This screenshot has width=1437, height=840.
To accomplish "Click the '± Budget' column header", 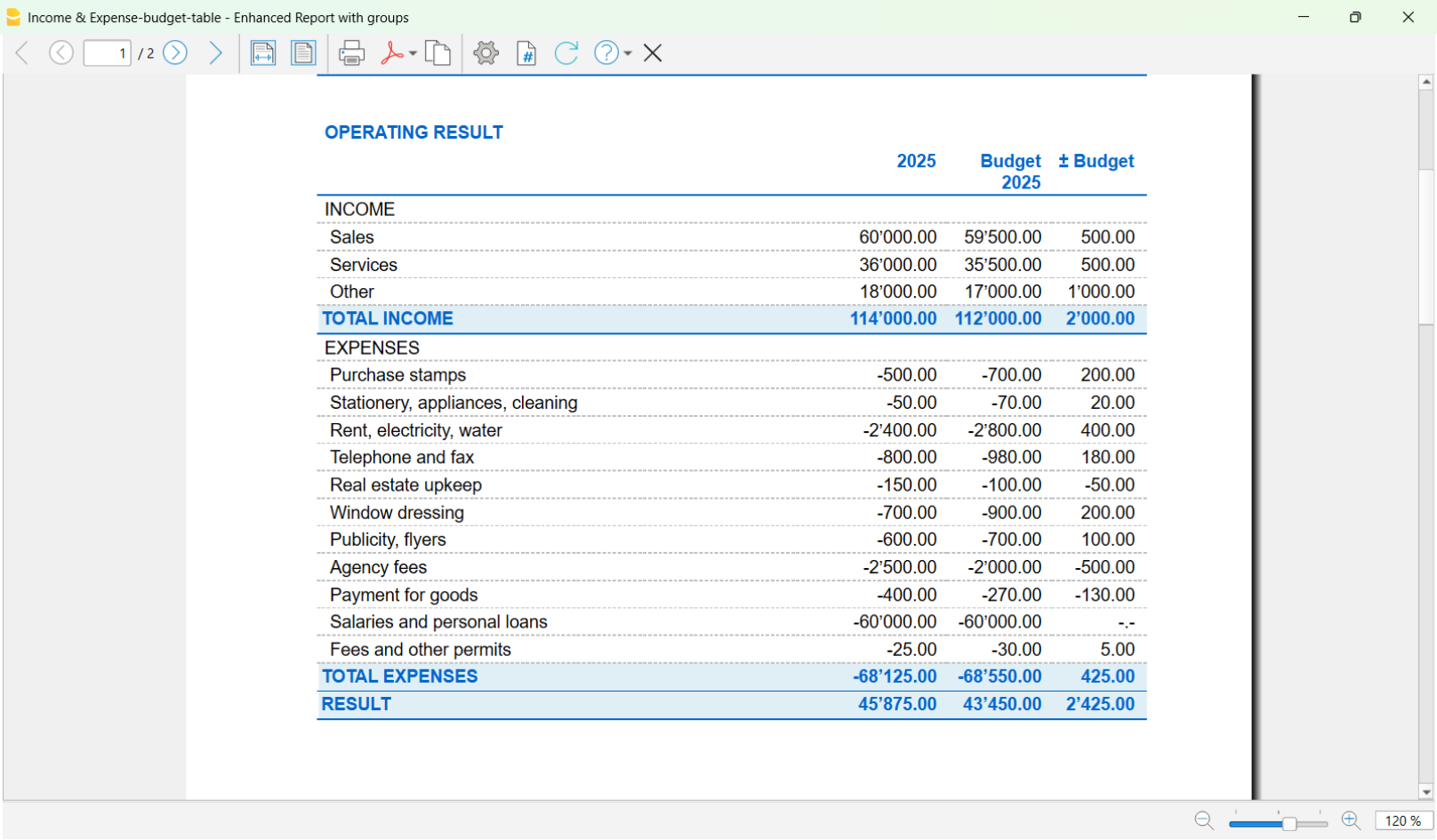I will (1096, 161).
